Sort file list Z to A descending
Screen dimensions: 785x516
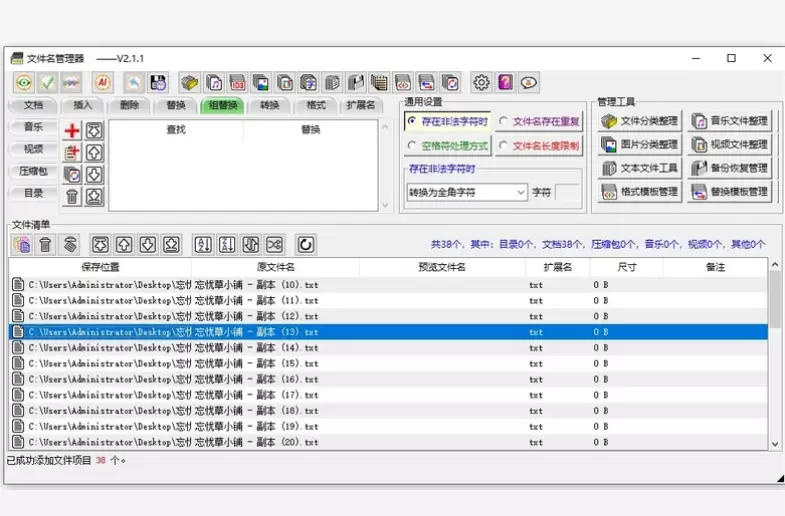[227, 245]
